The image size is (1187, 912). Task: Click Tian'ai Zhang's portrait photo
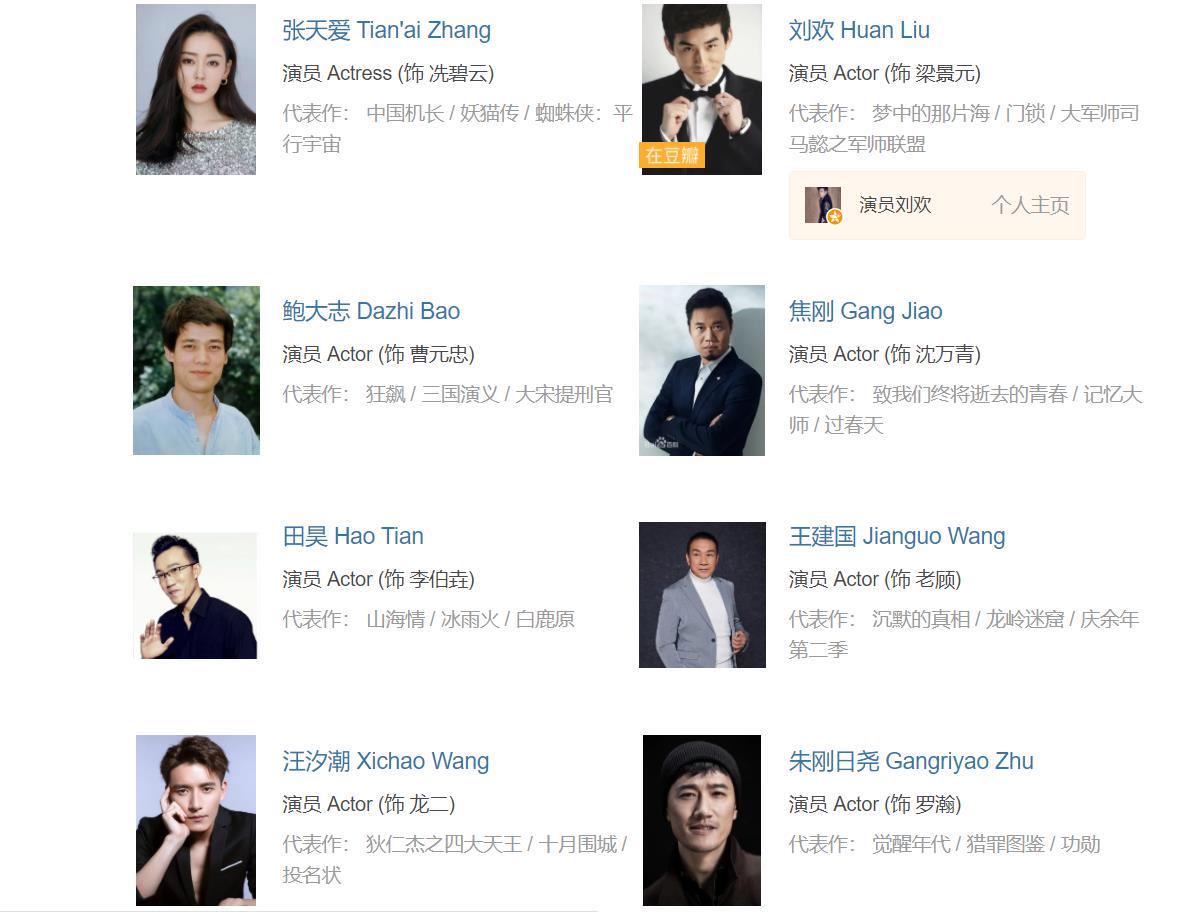point(196,89)
